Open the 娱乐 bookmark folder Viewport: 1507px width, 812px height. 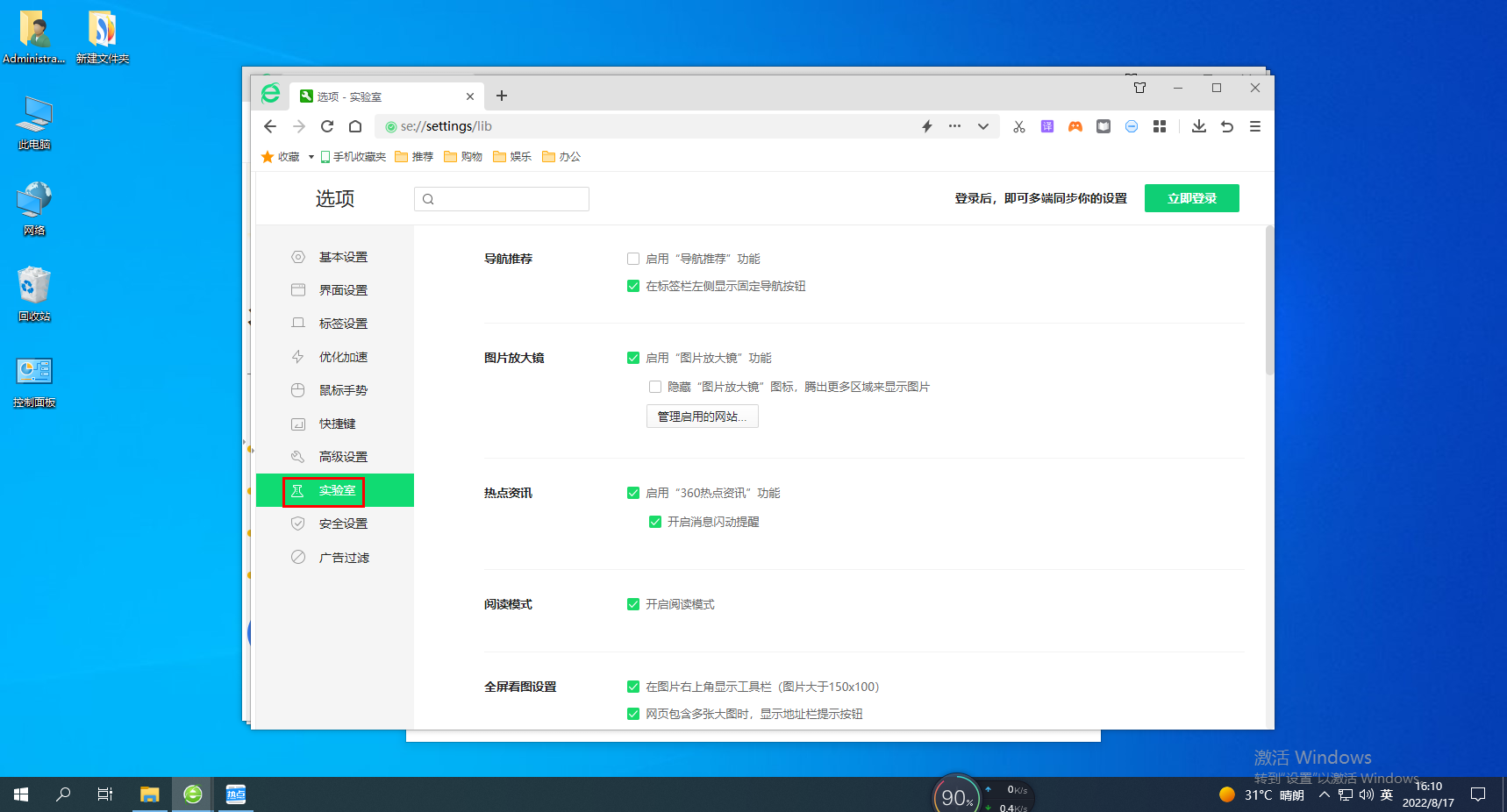point(512,157)
